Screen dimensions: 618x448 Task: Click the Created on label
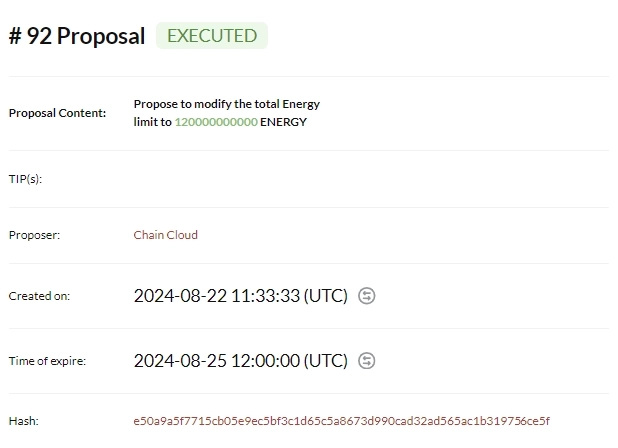coord(39,296)
